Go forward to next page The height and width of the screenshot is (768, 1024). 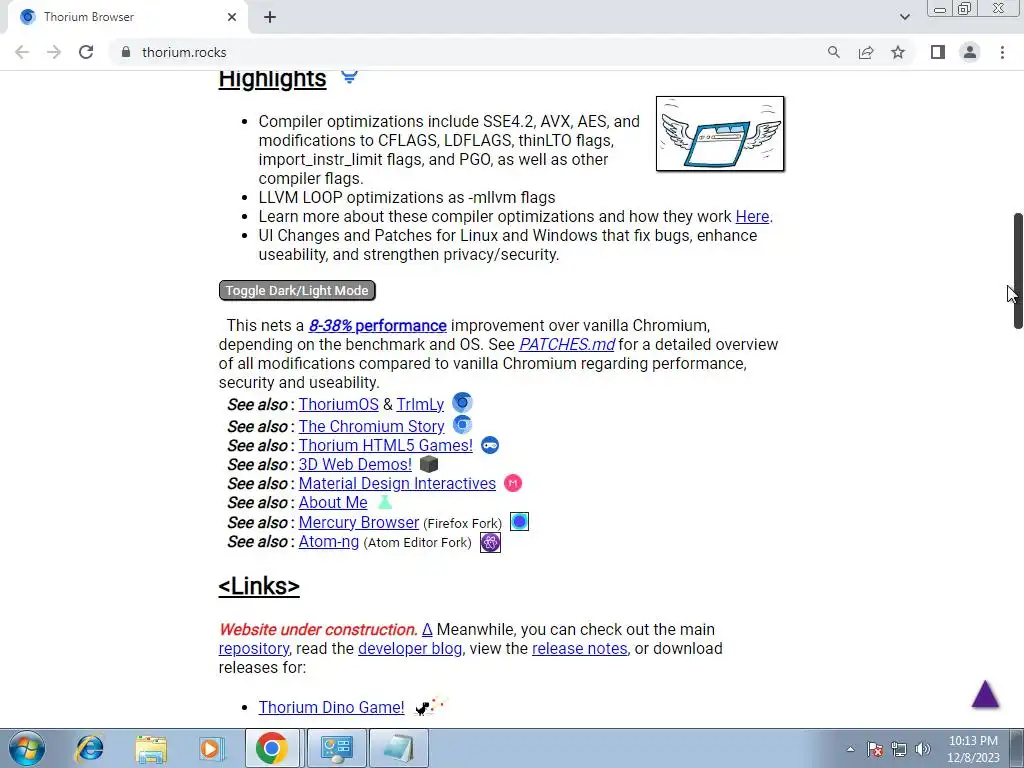(54, 52)
